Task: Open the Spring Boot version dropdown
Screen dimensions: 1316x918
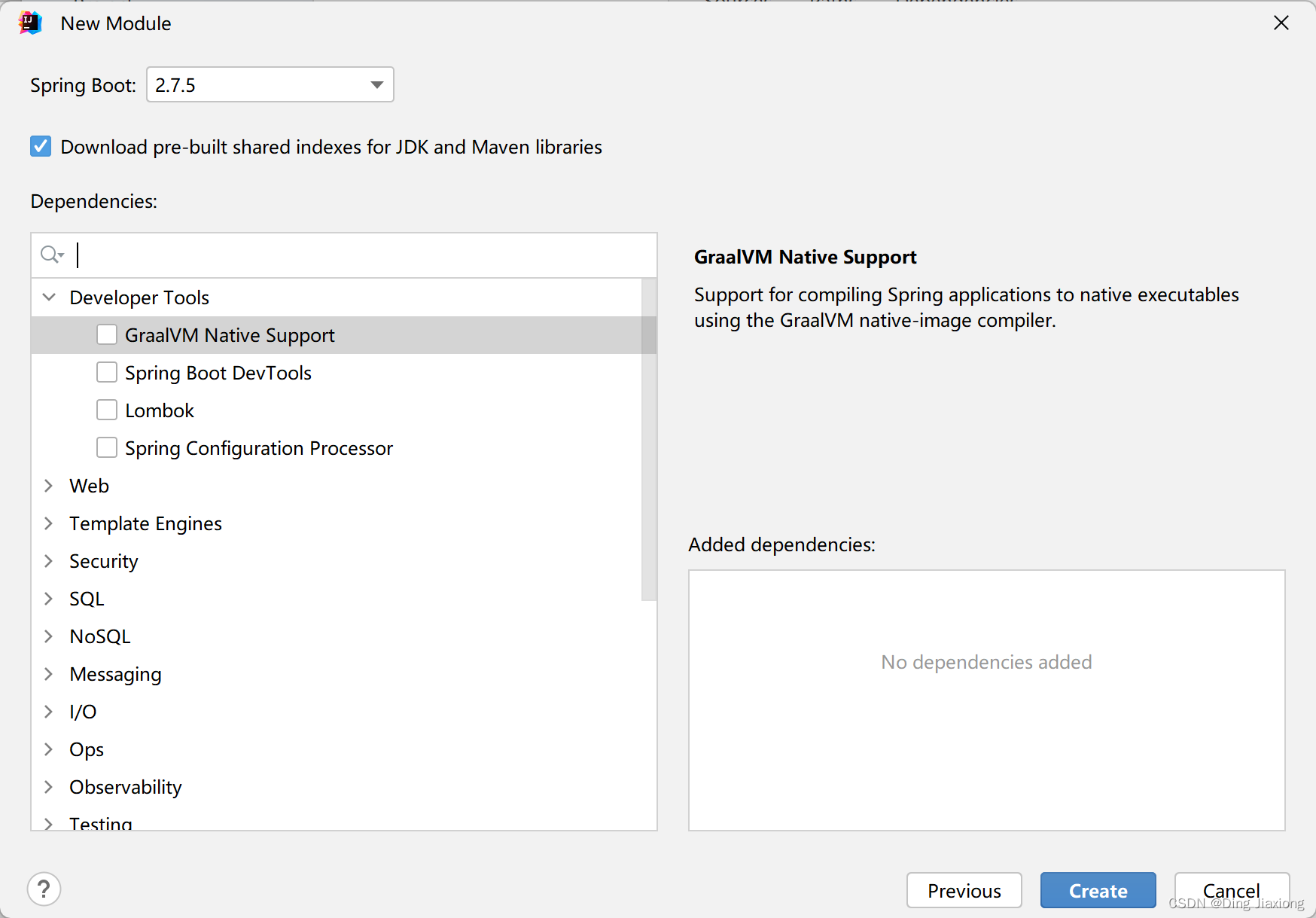Action: (270, 84)
